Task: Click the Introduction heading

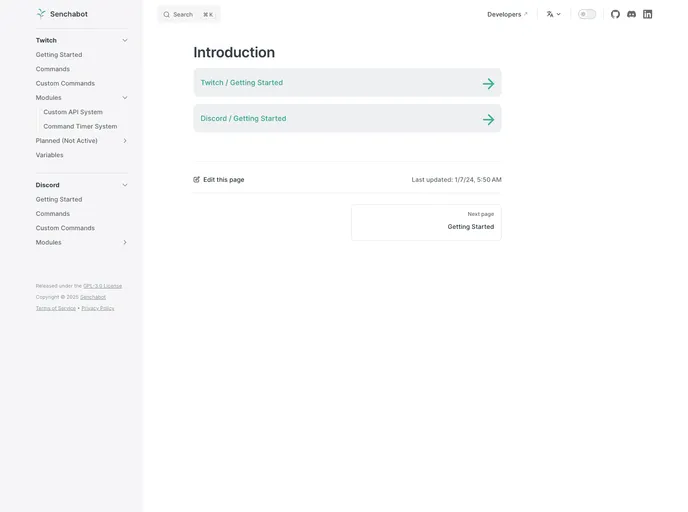Action: (234, 52)
